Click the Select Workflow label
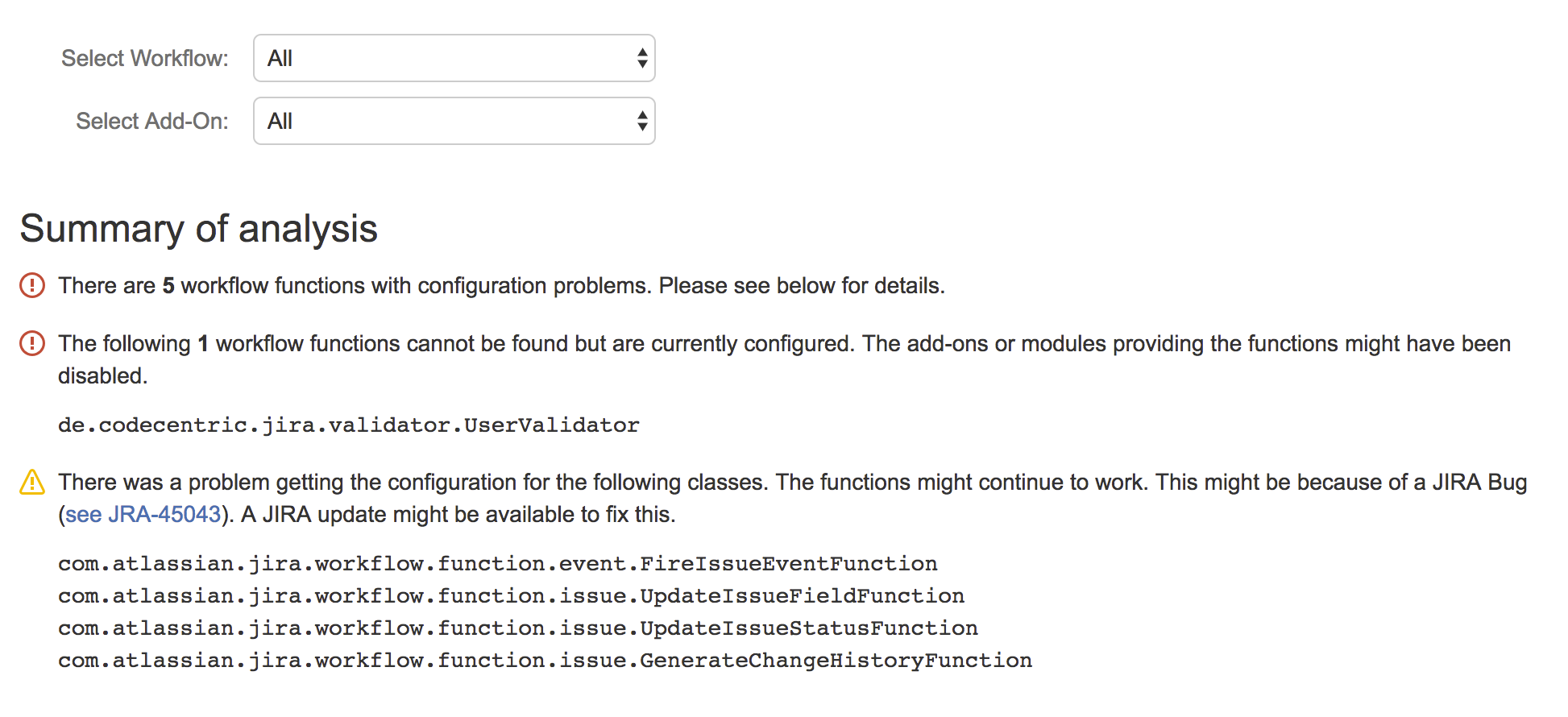The image size is (1568, 717). click(145, 58)
